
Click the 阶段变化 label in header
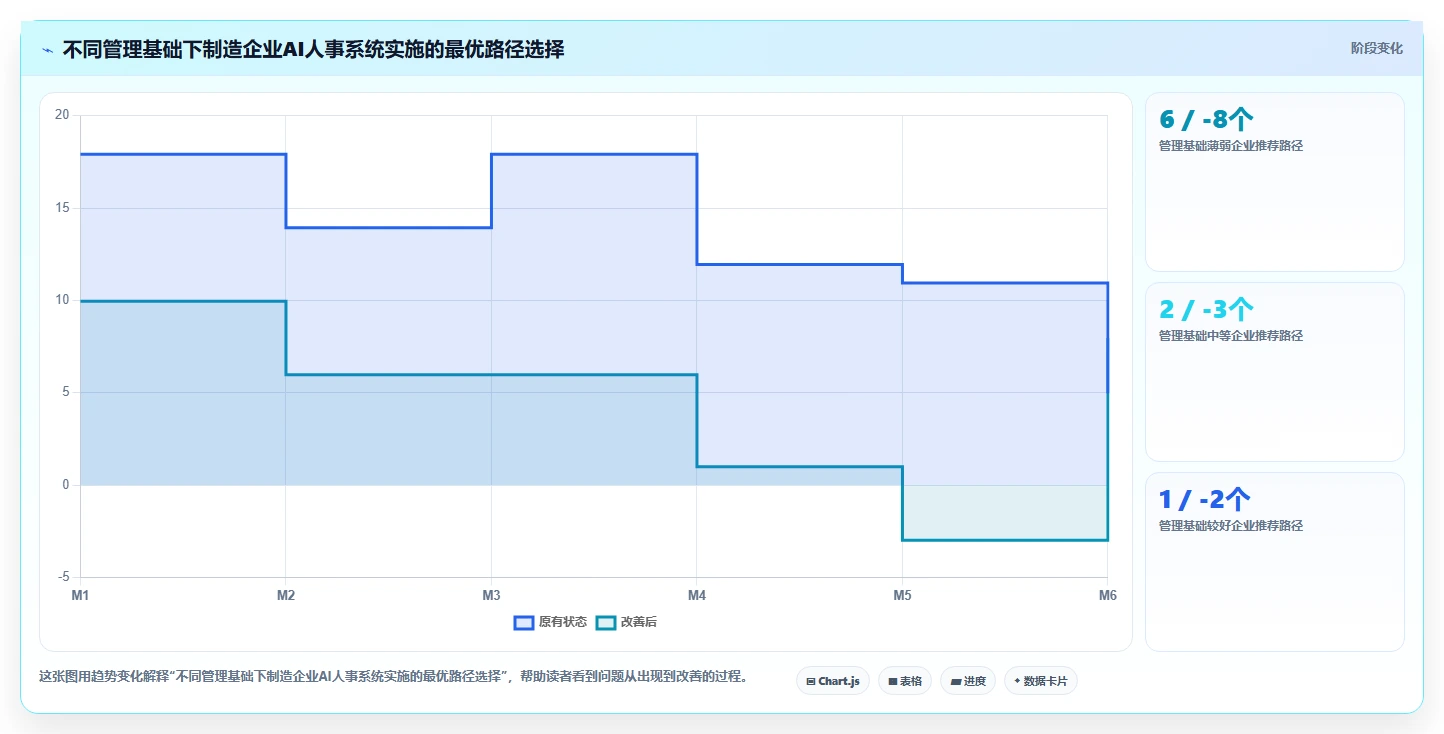[x=1377, y=48]
